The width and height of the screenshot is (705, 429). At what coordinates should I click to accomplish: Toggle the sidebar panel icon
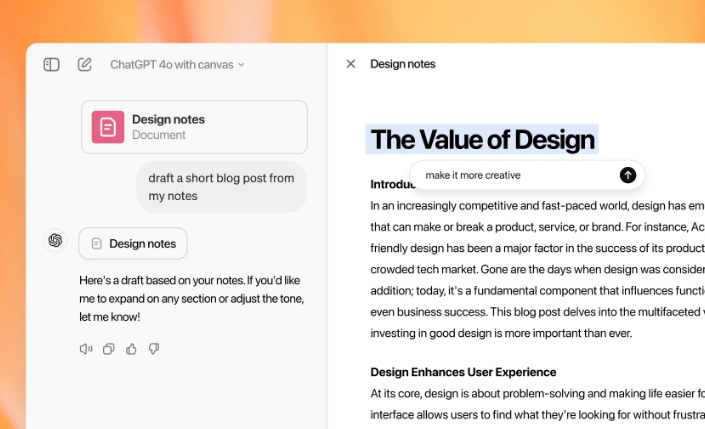[52, 64]
